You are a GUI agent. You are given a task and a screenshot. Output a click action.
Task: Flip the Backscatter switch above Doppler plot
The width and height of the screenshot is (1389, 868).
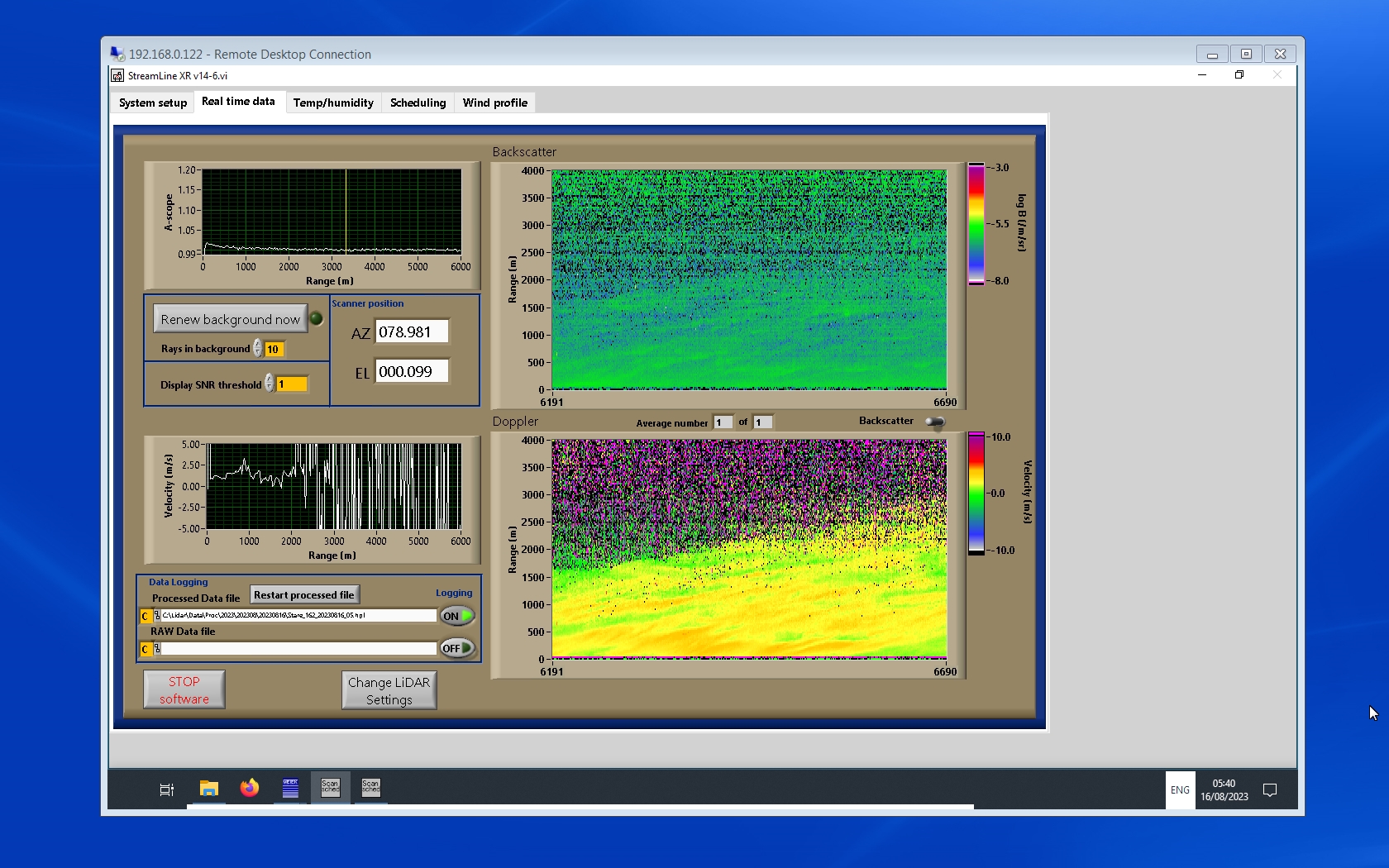point(935,422)
